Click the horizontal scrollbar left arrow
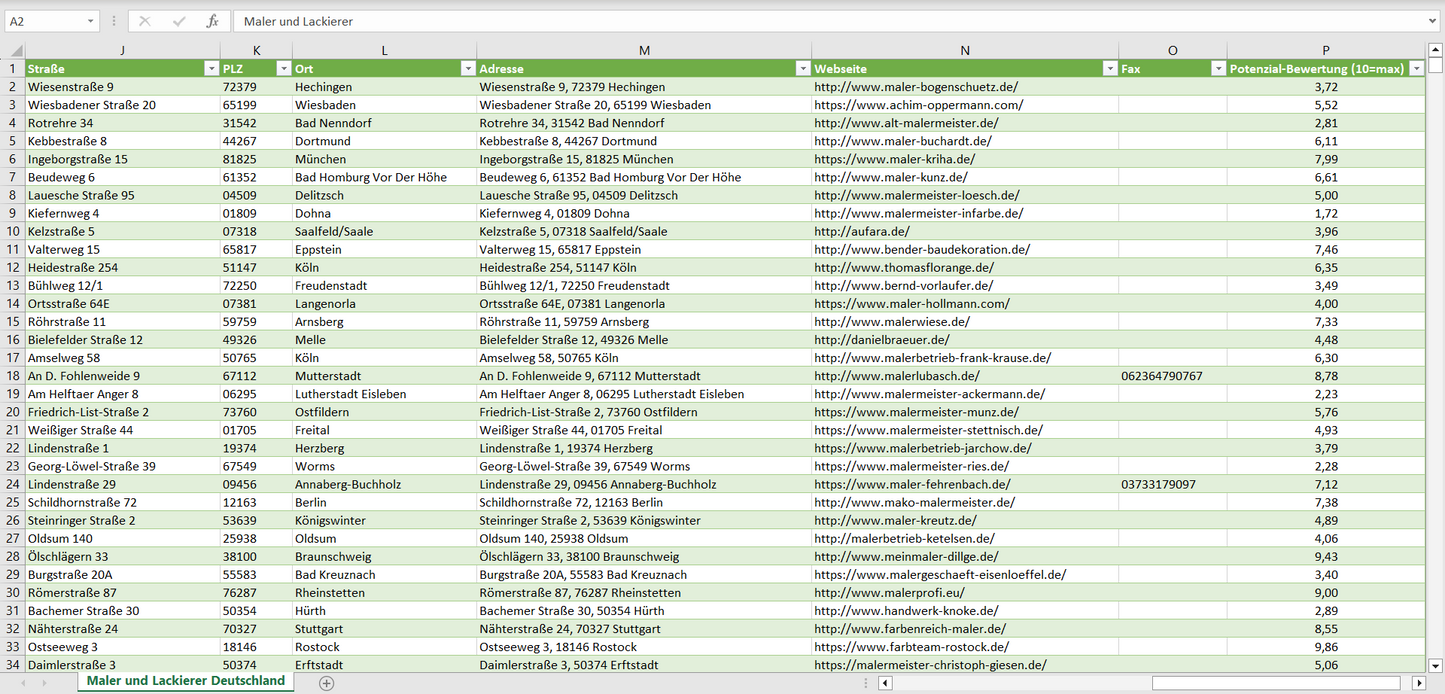1445x694 pixels. [885, 683]
